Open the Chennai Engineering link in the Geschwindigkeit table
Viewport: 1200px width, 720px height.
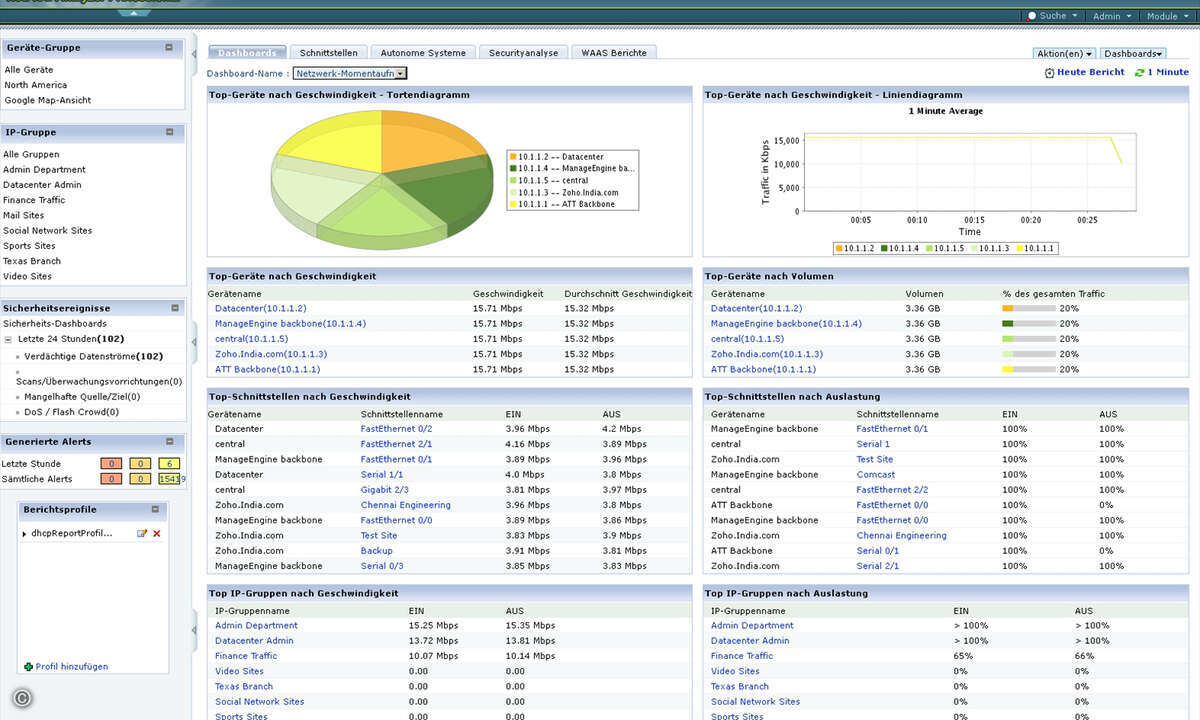click(x=406, y=505)
